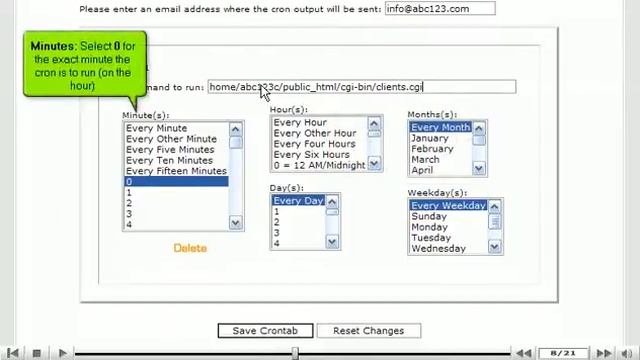Select Every Five Minutes option
Viewport: 640px width, 360px height.
176,149
